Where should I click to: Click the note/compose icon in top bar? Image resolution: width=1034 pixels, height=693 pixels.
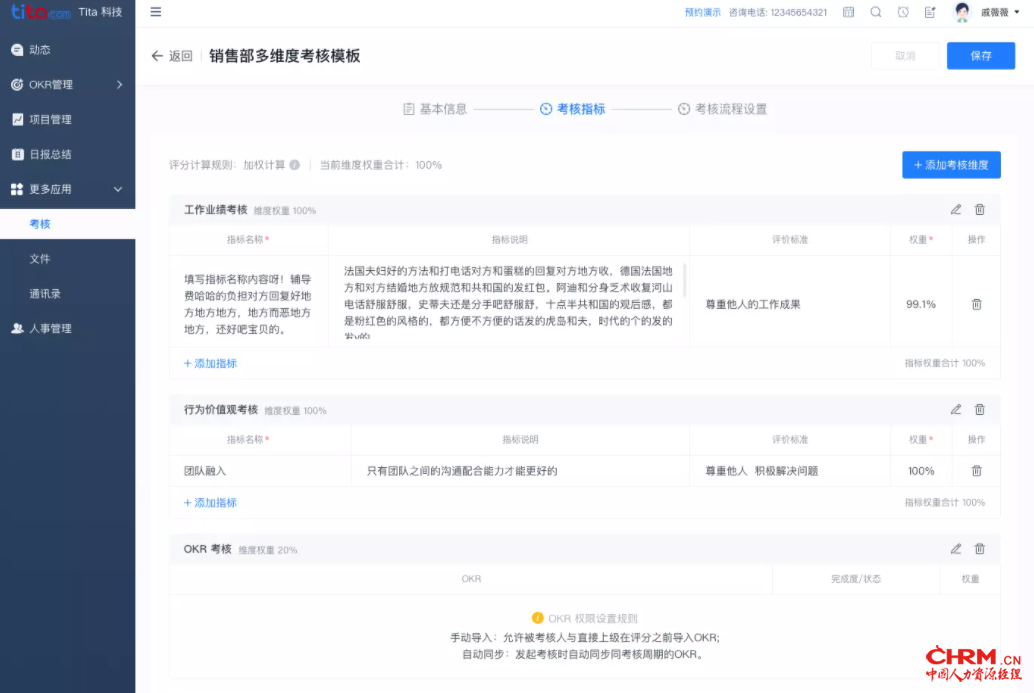[930, 12]
